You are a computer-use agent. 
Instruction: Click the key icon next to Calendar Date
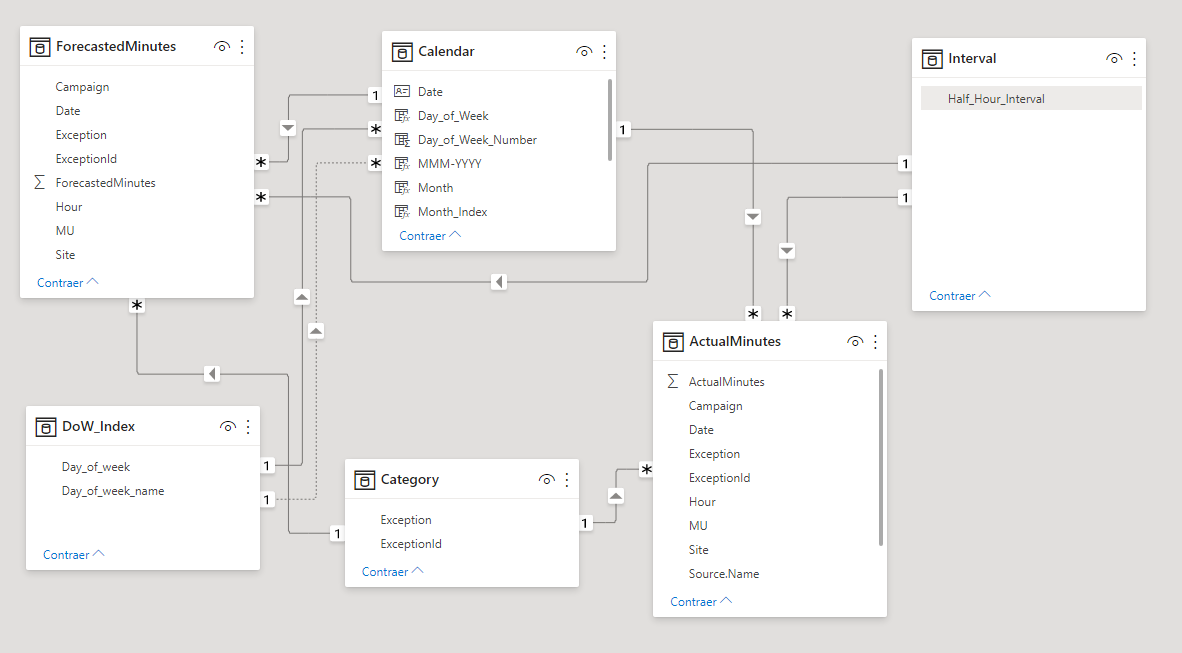(402, 91)
